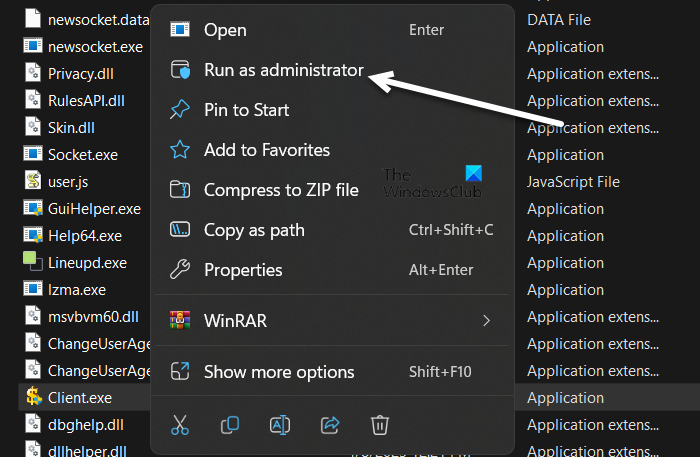The height and width of the screenshot is (457, 700).
Task: Click the user.js file icon
Action: pyautogui.click(x=32, y=181)
